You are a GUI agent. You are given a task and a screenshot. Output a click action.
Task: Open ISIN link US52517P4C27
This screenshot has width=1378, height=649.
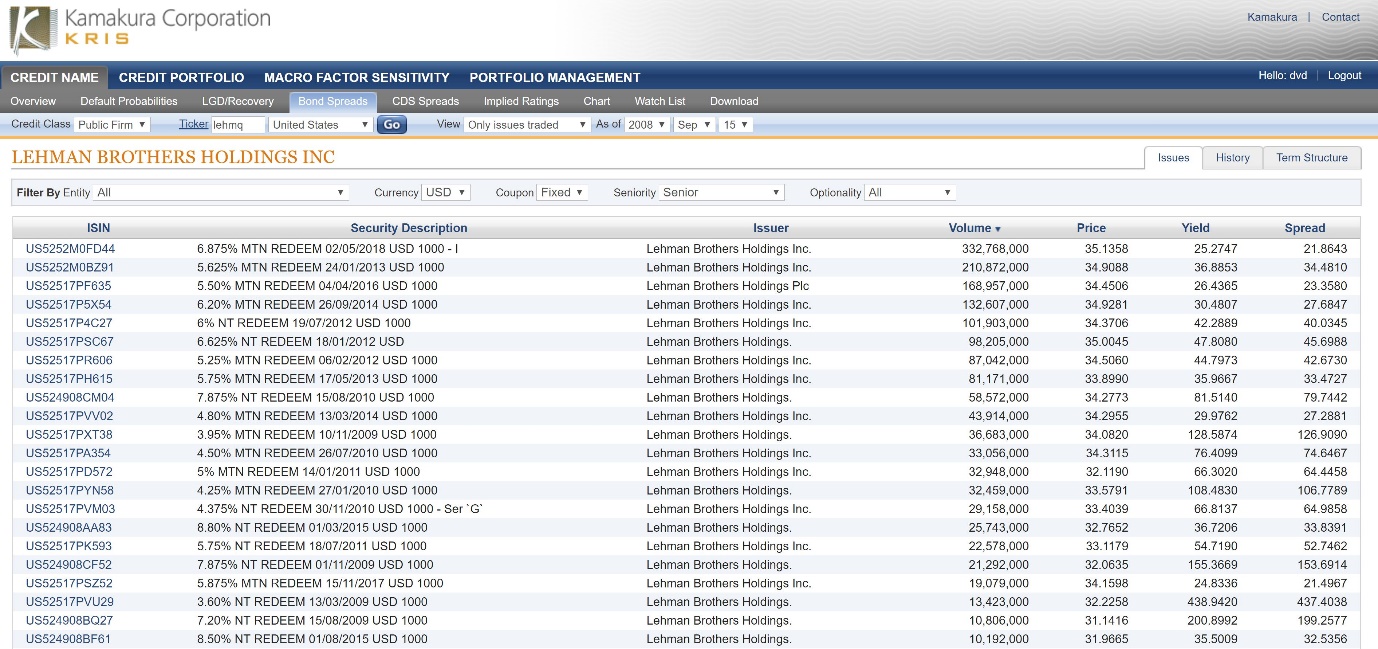tap(69, 323)
